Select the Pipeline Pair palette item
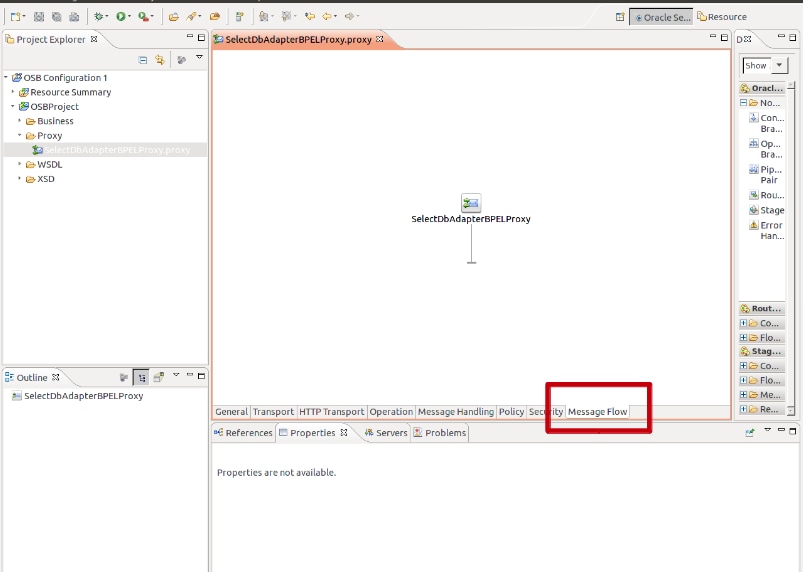This screenshot has width=806, height=572. point(765,174)
